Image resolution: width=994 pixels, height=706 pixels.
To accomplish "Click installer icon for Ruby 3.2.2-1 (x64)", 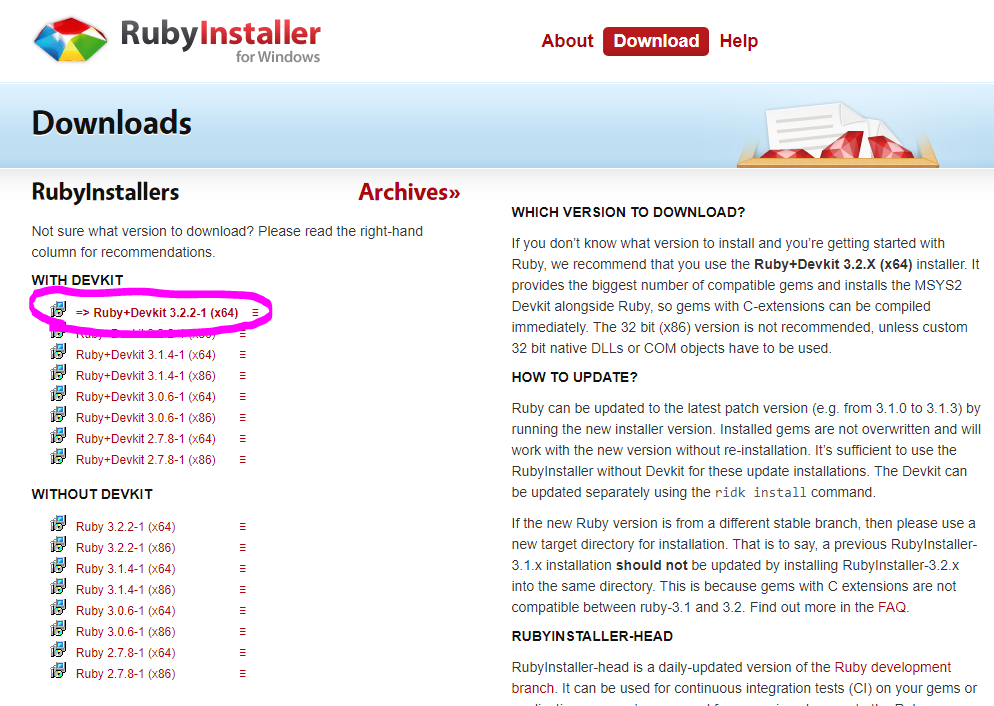I will tap(58, 523).
